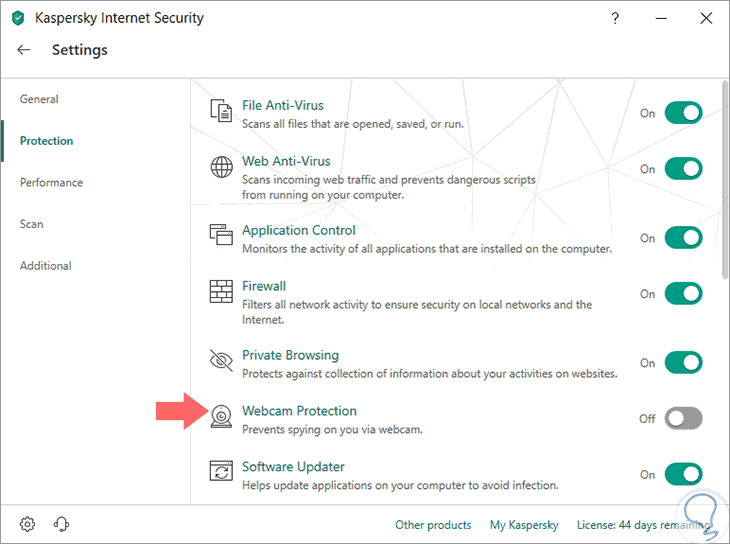Switch to the Scan settings tab
Screen dimensions: 730x544
32,224
